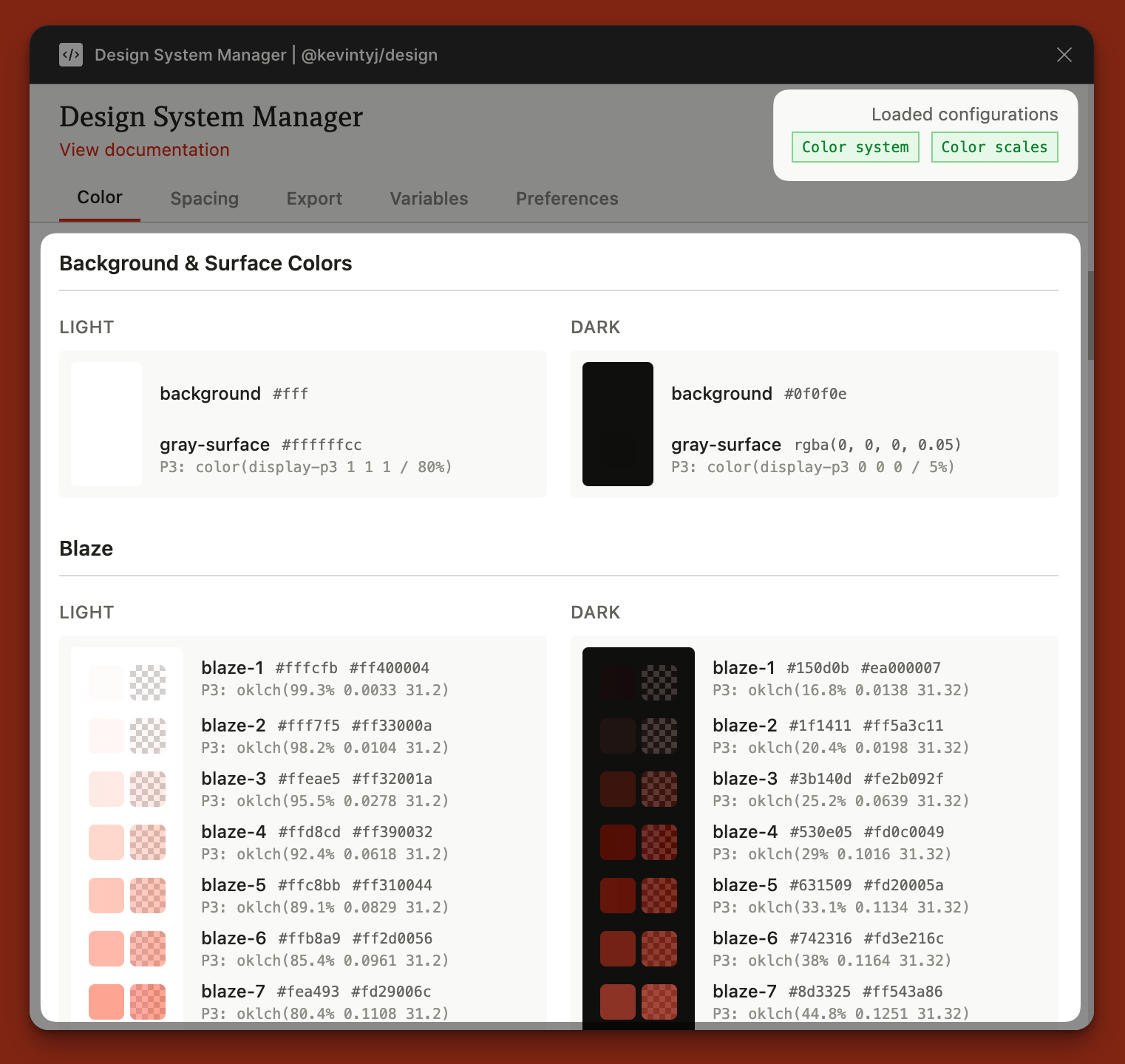Select the dark background black swatch
Screen dimensions: 1125x1064
coord(617,423)
